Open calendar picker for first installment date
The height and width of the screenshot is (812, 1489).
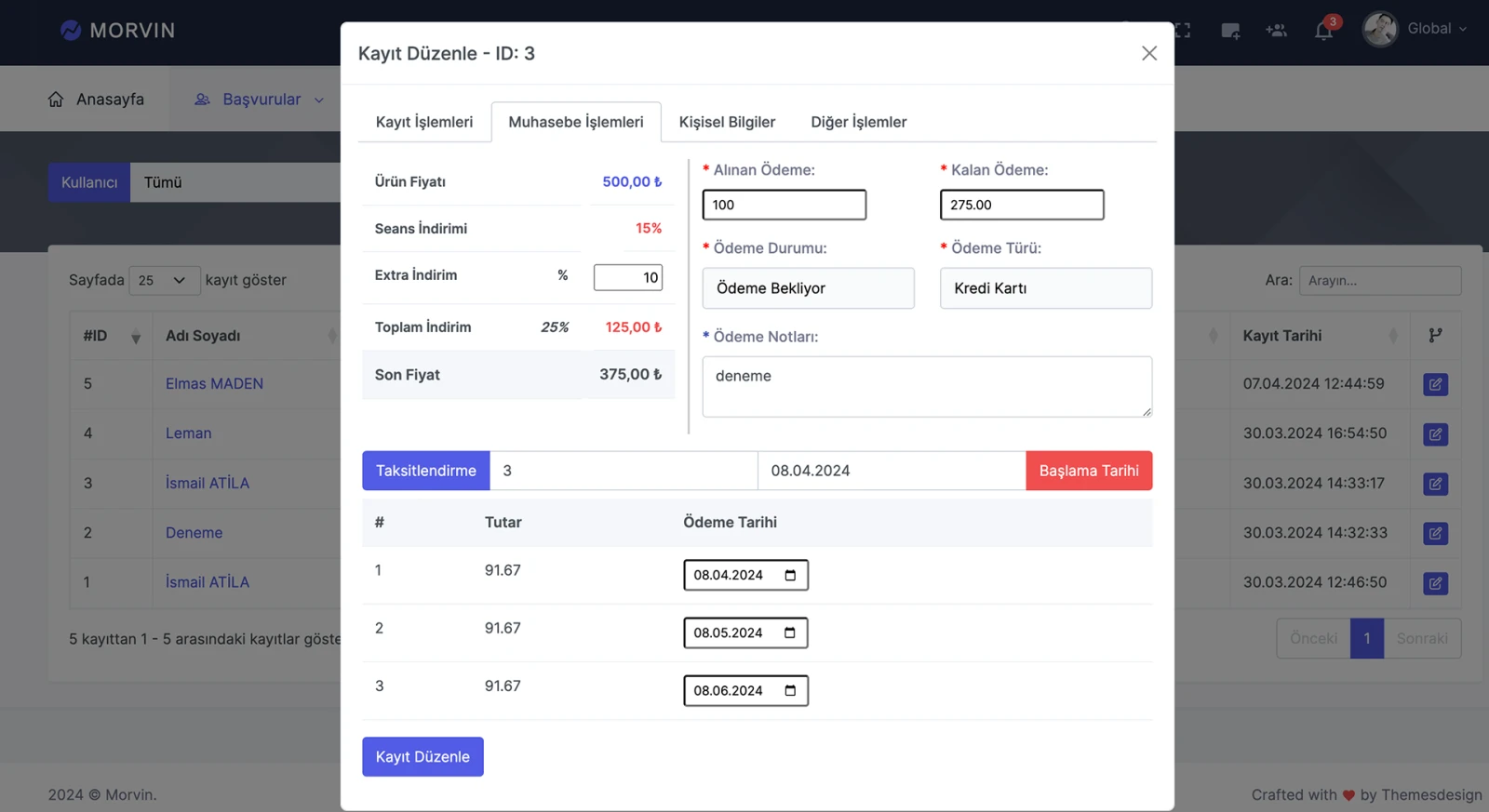tap(790, 575)
